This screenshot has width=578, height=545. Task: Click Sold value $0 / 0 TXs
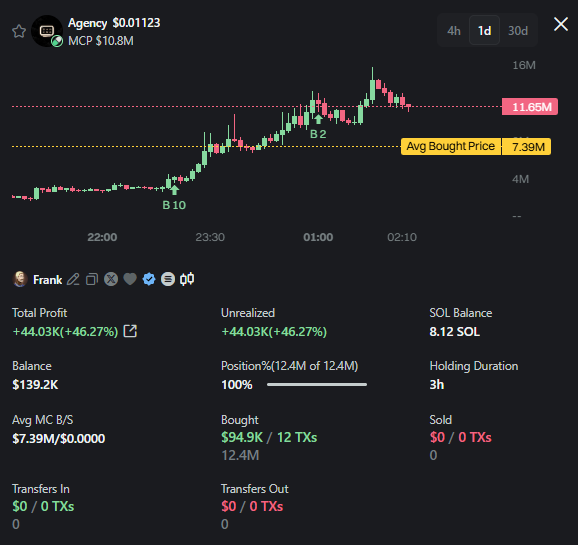tap(460, 437)
